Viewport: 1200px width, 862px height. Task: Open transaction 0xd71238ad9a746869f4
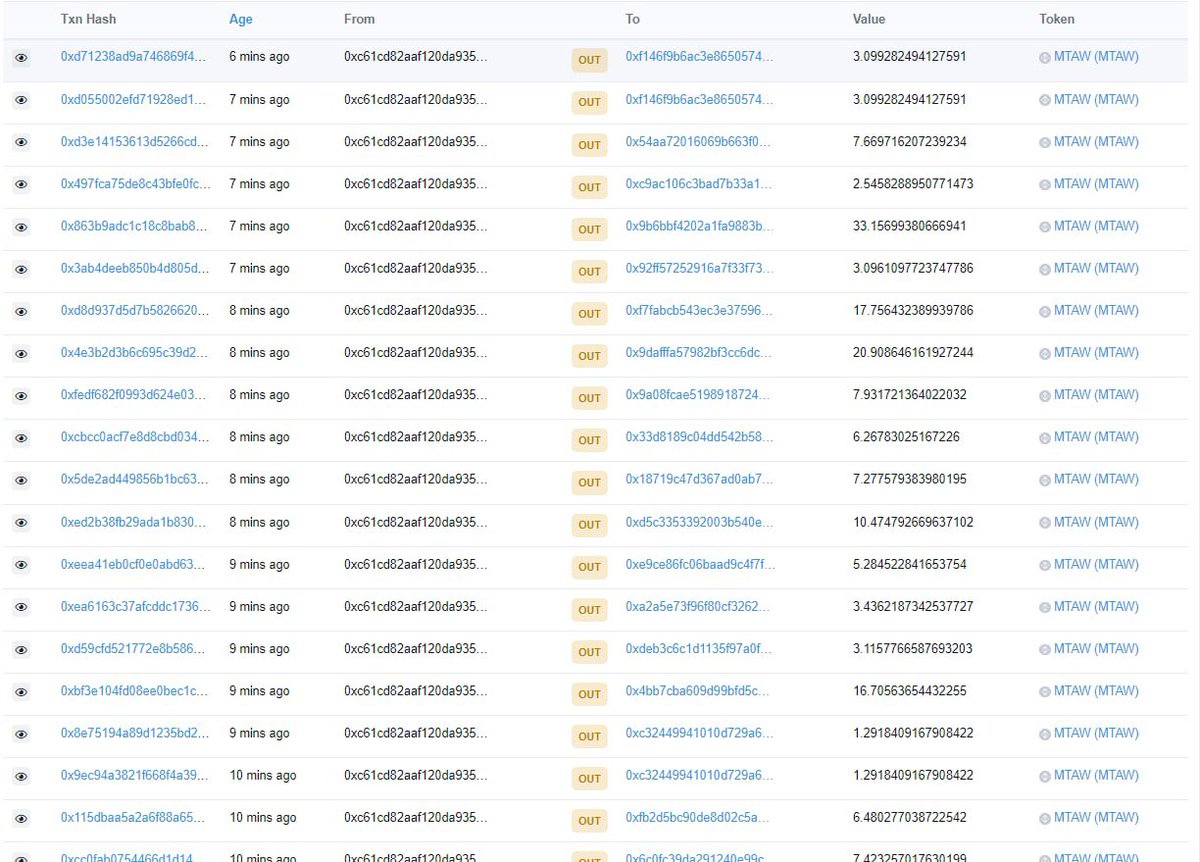134,57
